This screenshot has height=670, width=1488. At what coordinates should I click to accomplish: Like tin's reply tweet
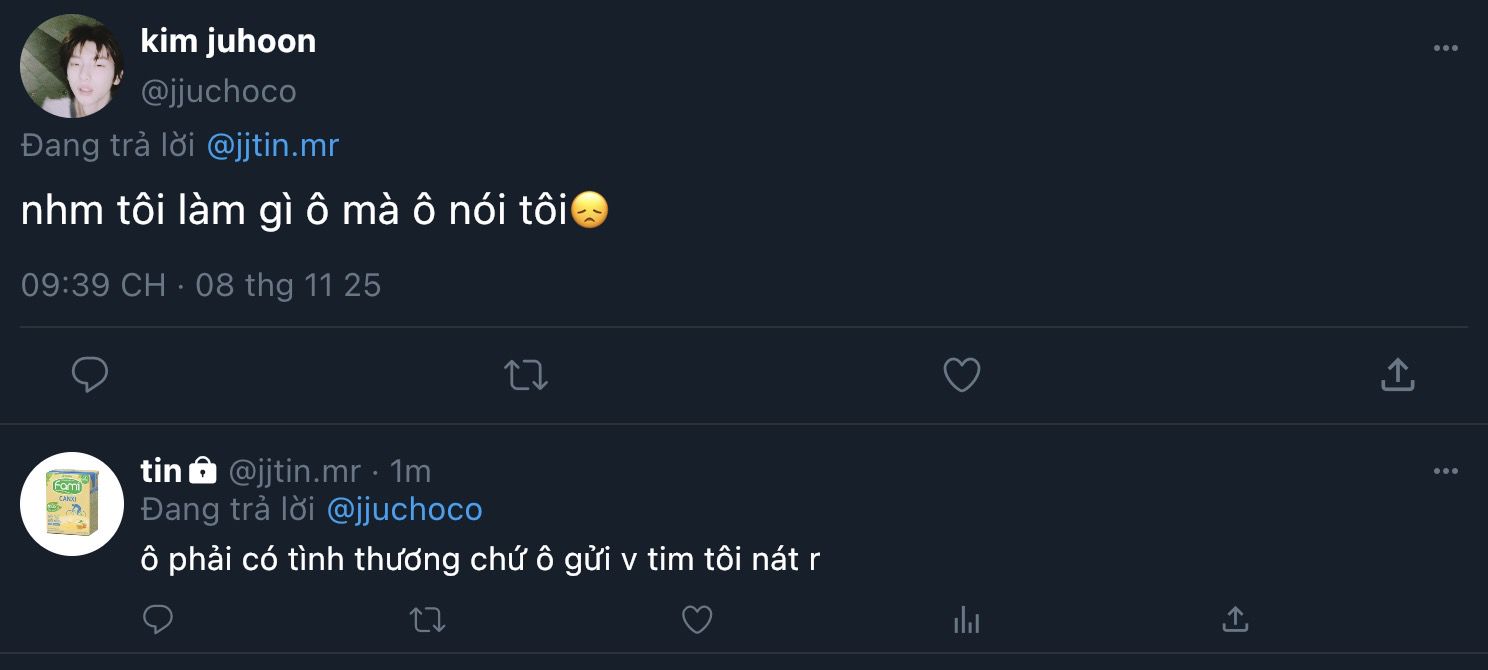697,620
